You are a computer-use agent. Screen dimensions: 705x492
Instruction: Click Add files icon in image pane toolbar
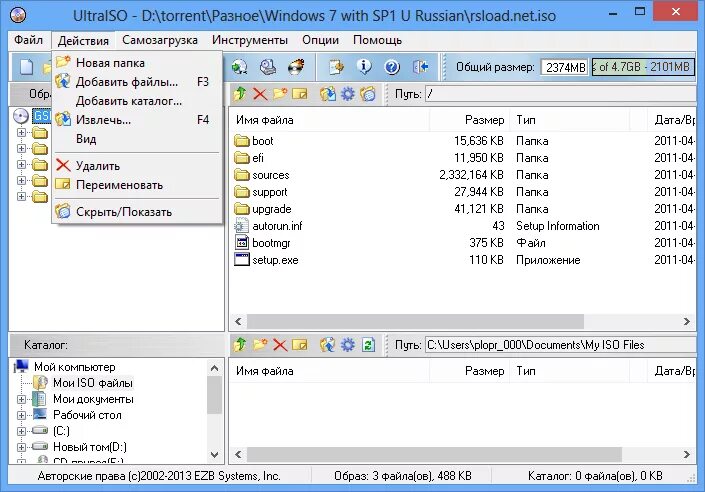click(328, 94)
